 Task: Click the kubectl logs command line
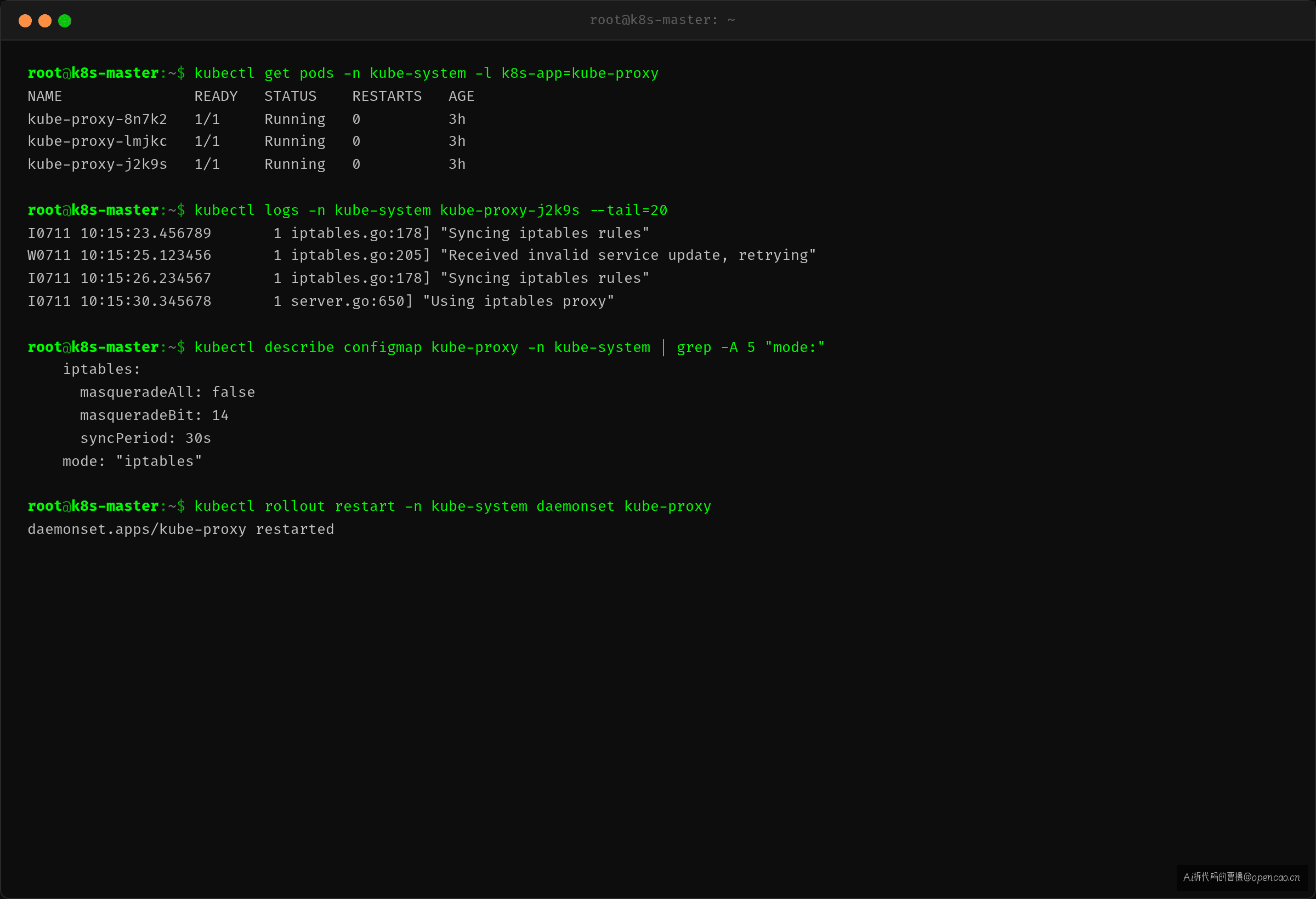[348, 210]
